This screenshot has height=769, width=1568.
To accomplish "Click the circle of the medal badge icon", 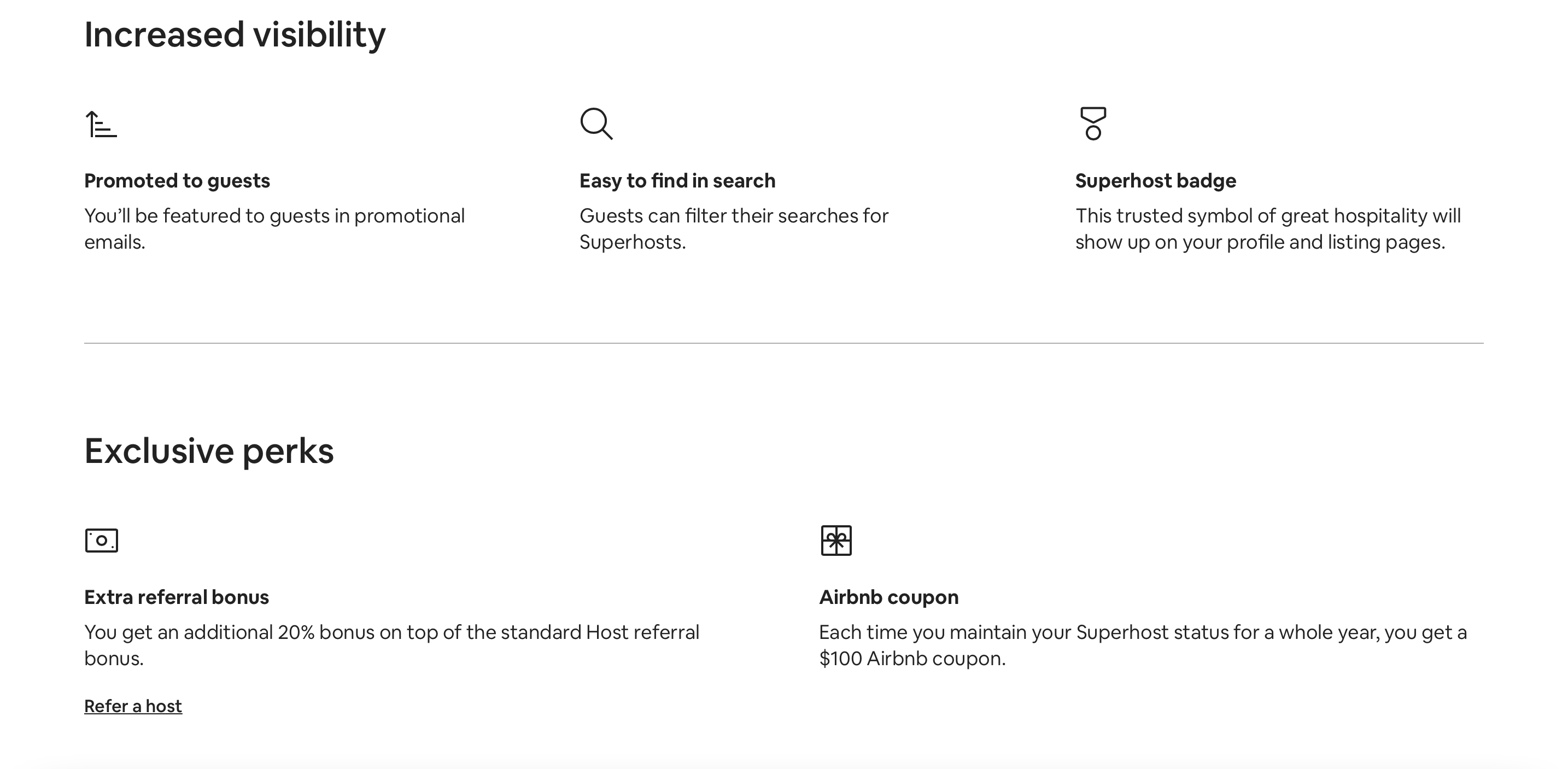I will (1092, 134).
